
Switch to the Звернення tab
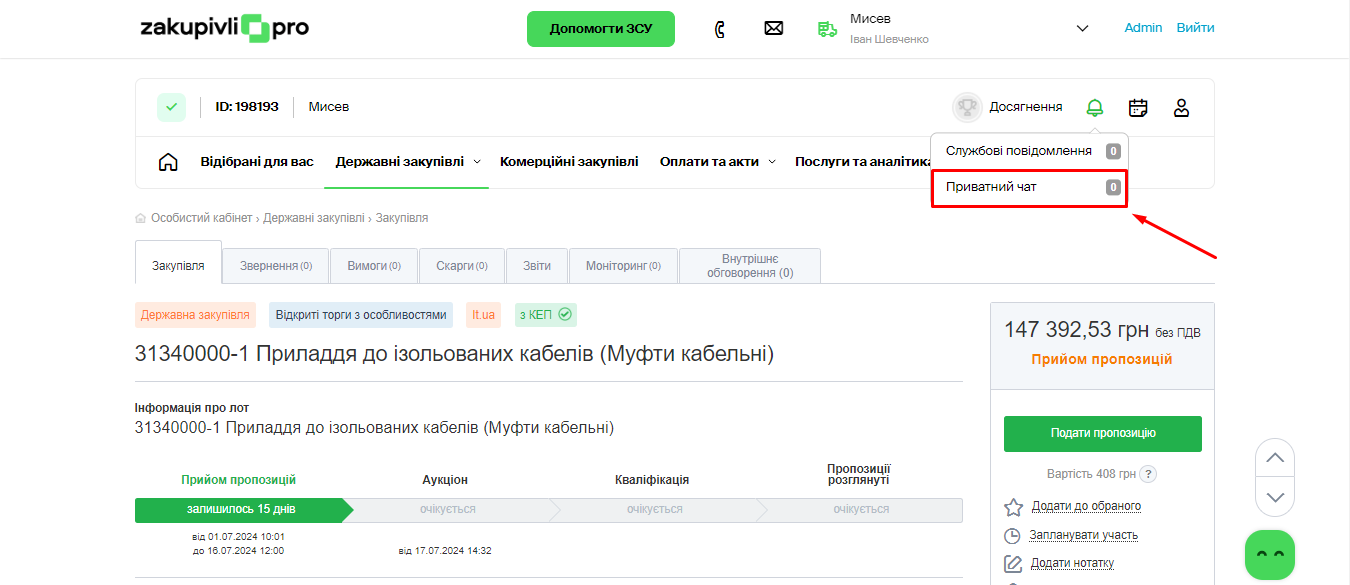point(276,266)
